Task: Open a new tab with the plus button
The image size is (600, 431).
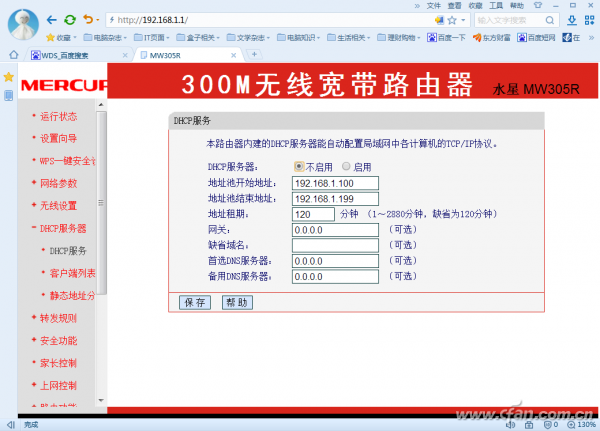Action: [x=254, y=55]
